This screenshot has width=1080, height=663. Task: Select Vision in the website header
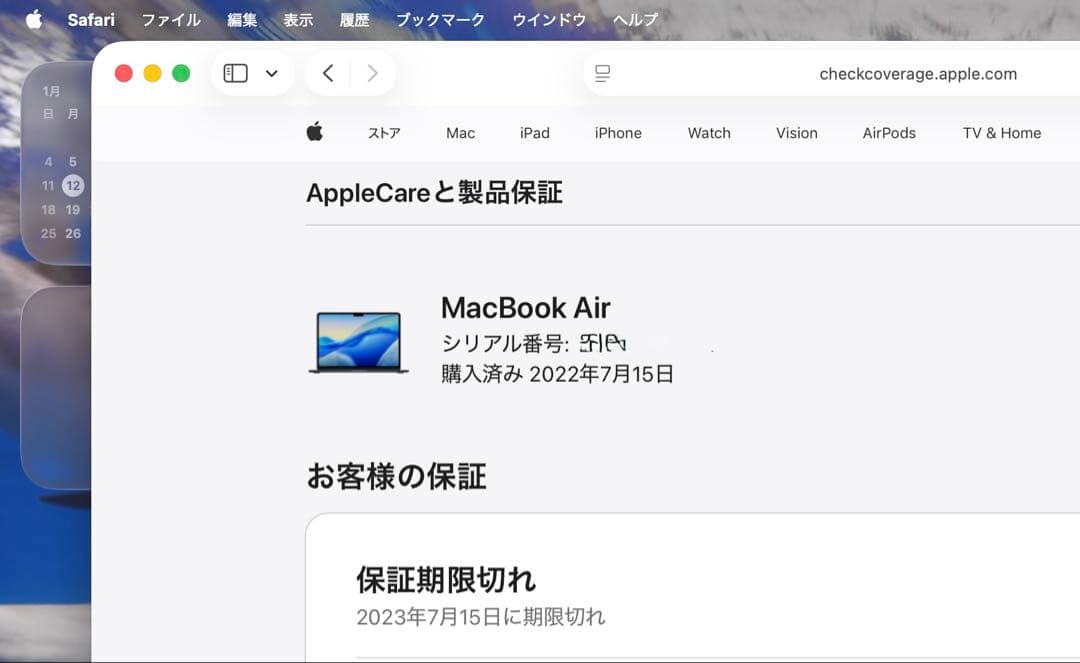tap(796, 132)
